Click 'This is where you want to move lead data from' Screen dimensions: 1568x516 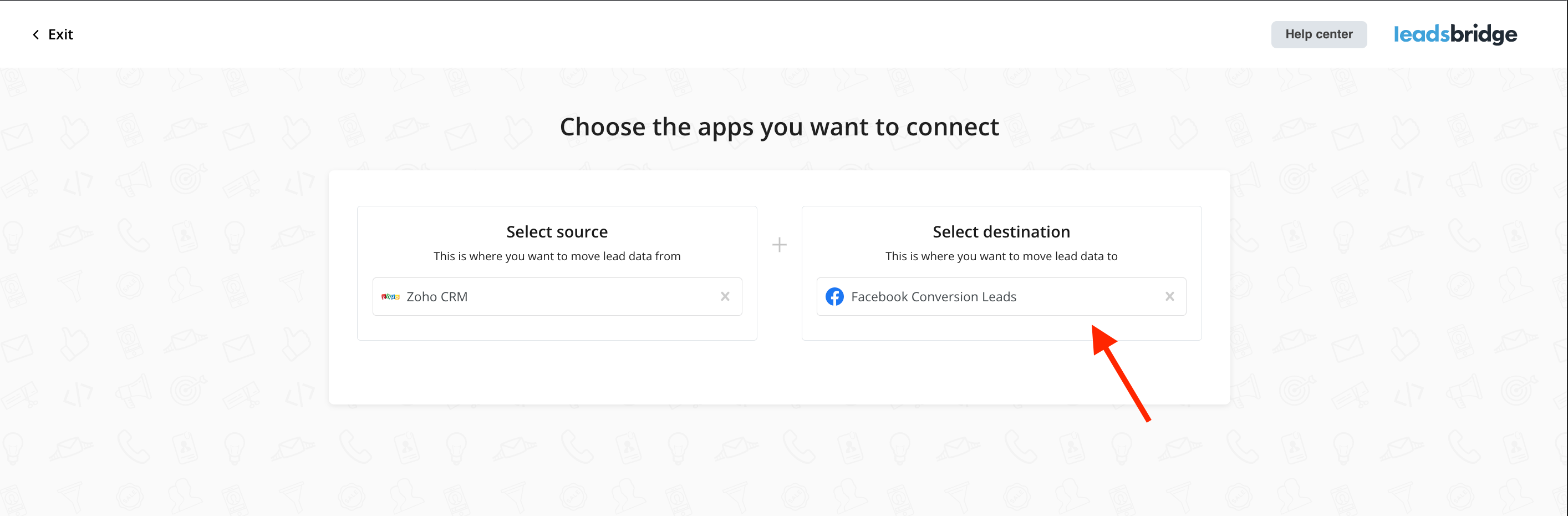[x=557, y=256]
